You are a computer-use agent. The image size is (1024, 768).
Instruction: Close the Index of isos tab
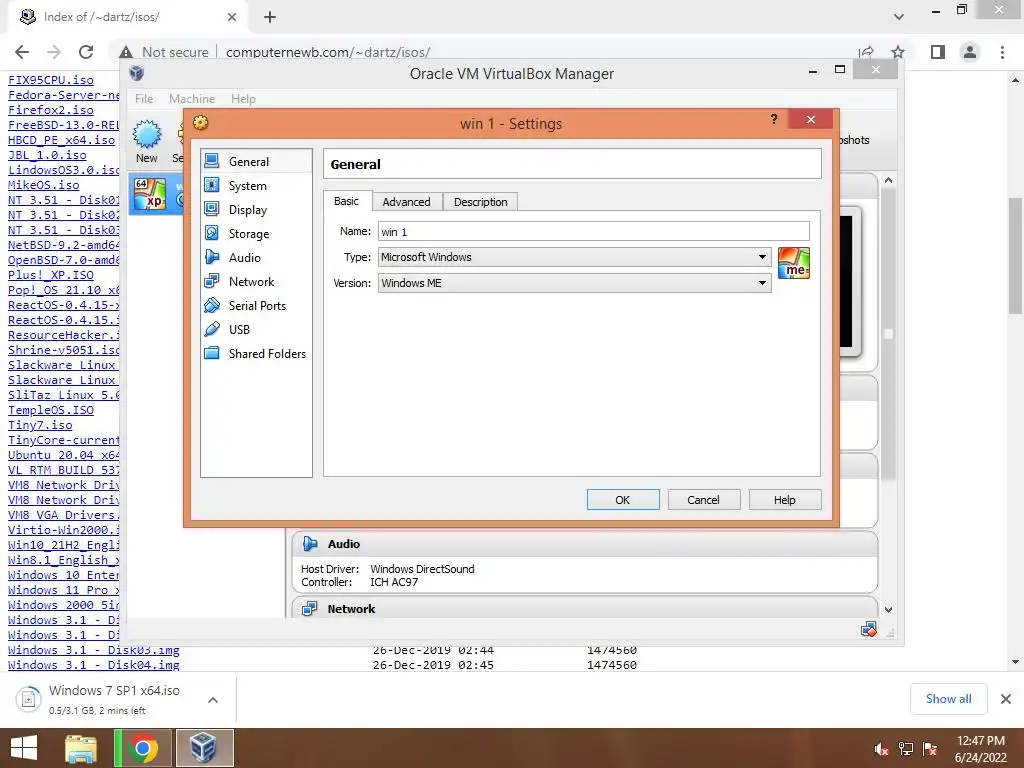[x=232, y=17]
